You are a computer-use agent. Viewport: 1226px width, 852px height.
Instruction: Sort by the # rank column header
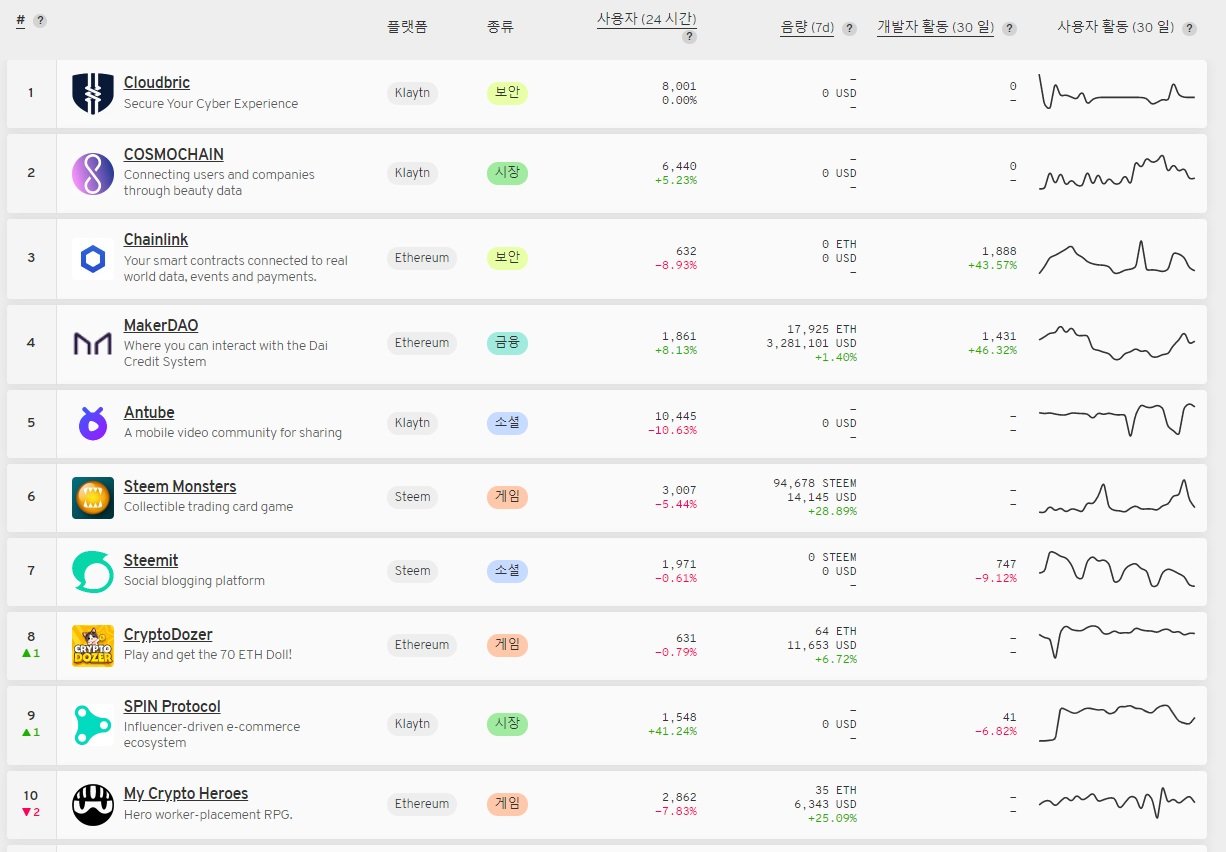pyautogui.click(x=20, y=20)
